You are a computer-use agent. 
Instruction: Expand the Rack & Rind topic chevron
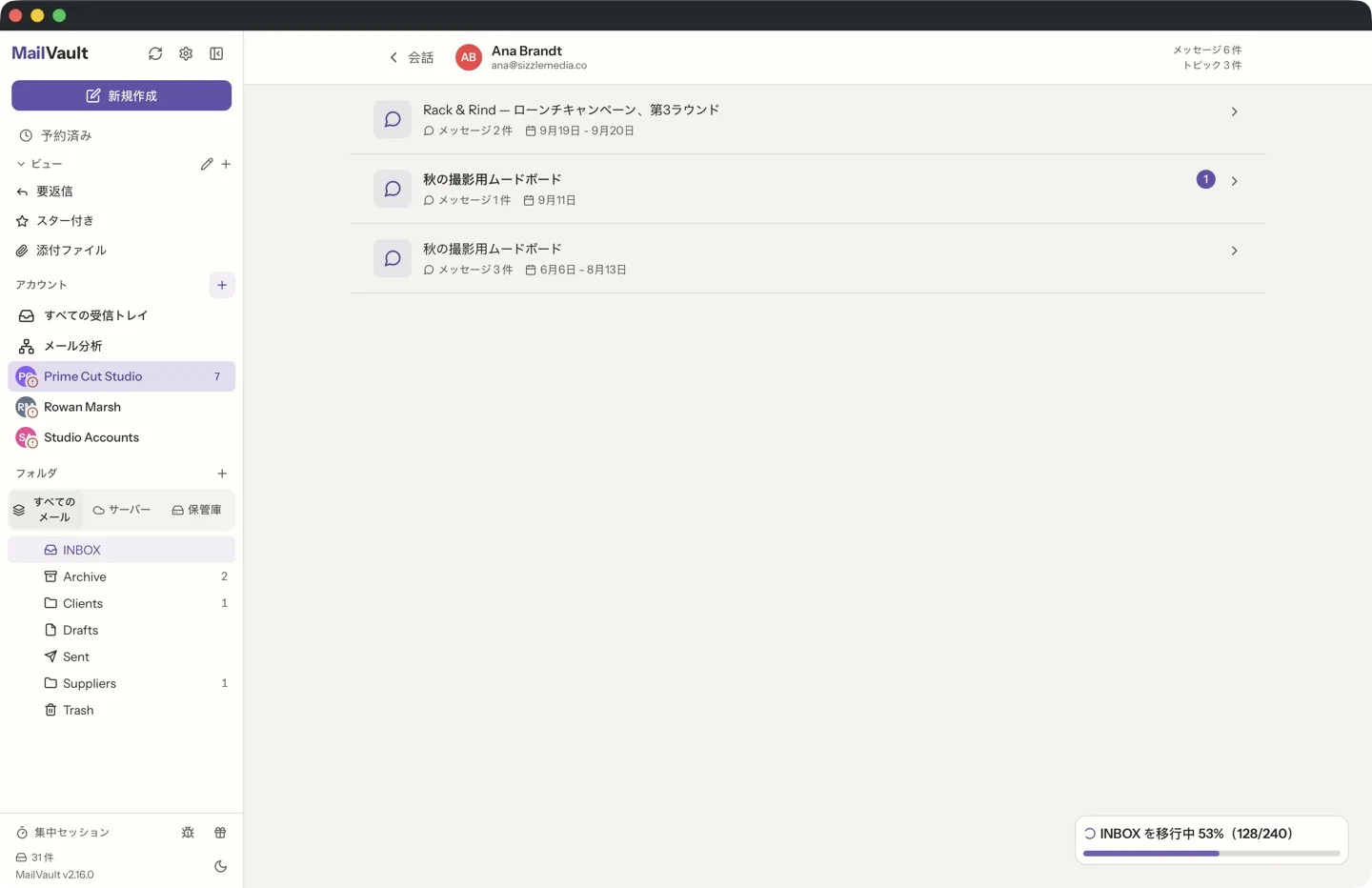1234,111
